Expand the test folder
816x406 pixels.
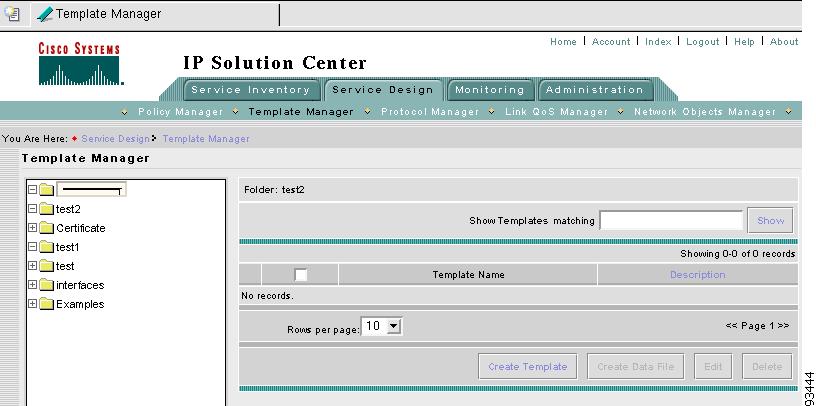click(x=32, y=265)
